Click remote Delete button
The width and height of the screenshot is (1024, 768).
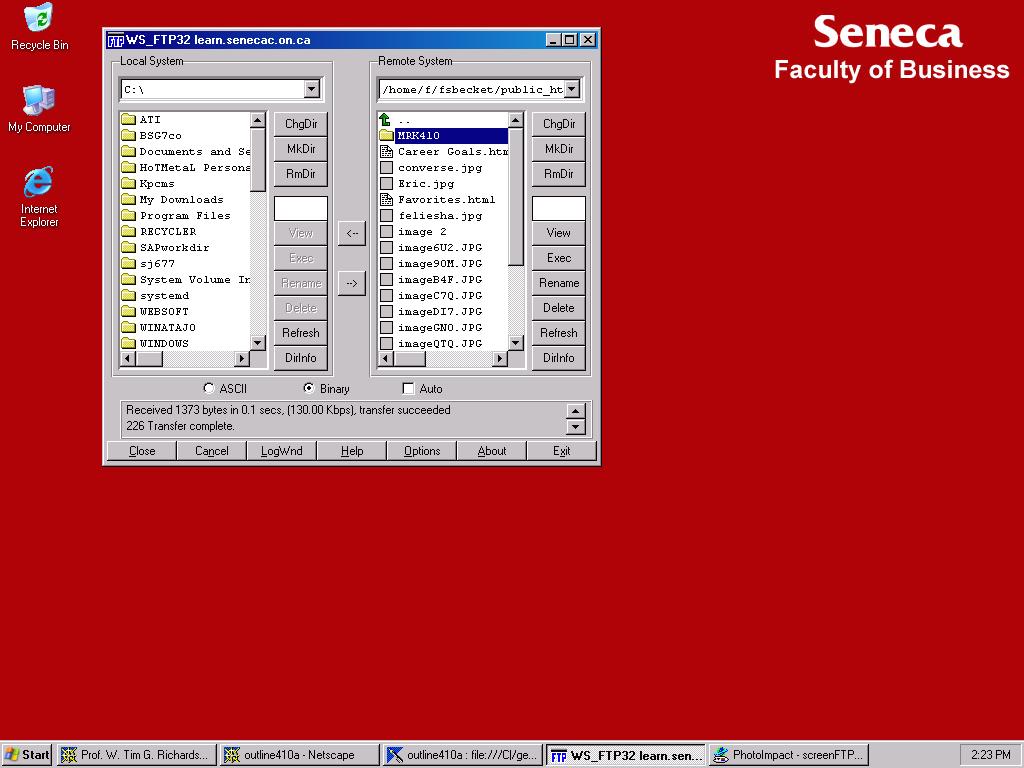[x=559, y=308]
